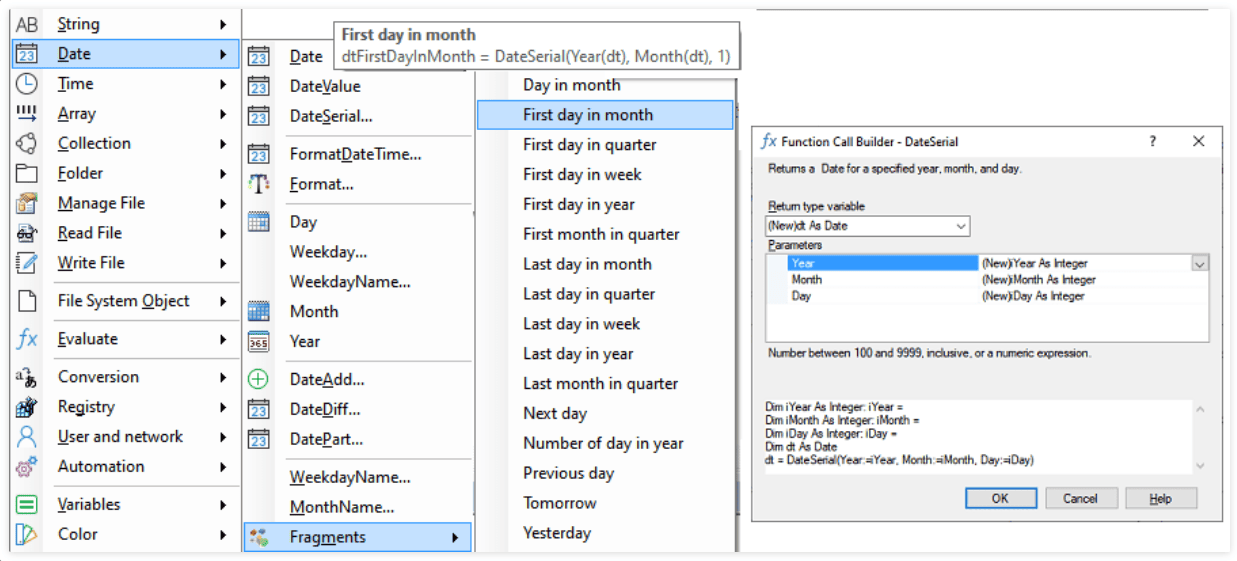Click the calendar icon beside DateSerial
This screenshot has height=561, width=1237.
258,116
